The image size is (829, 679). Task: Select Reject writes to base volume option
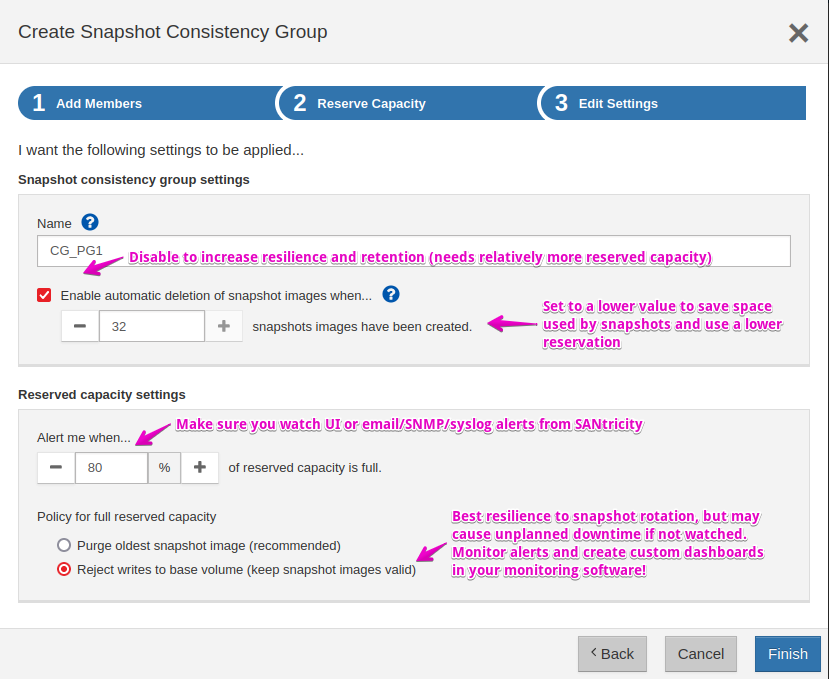[x=64, y=570]
